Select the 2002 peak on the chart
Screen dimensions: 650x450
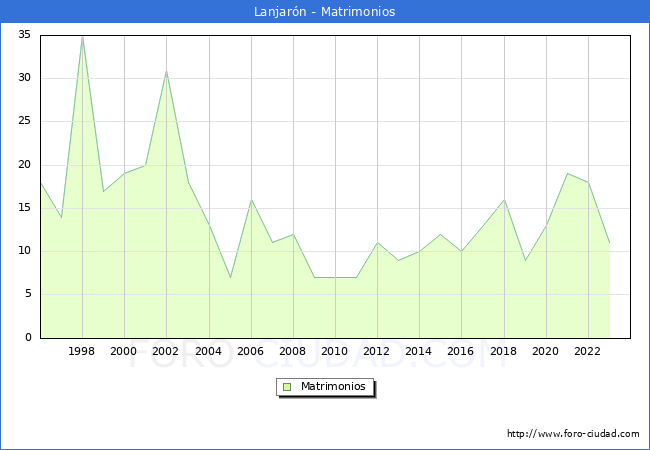(166, 71)
